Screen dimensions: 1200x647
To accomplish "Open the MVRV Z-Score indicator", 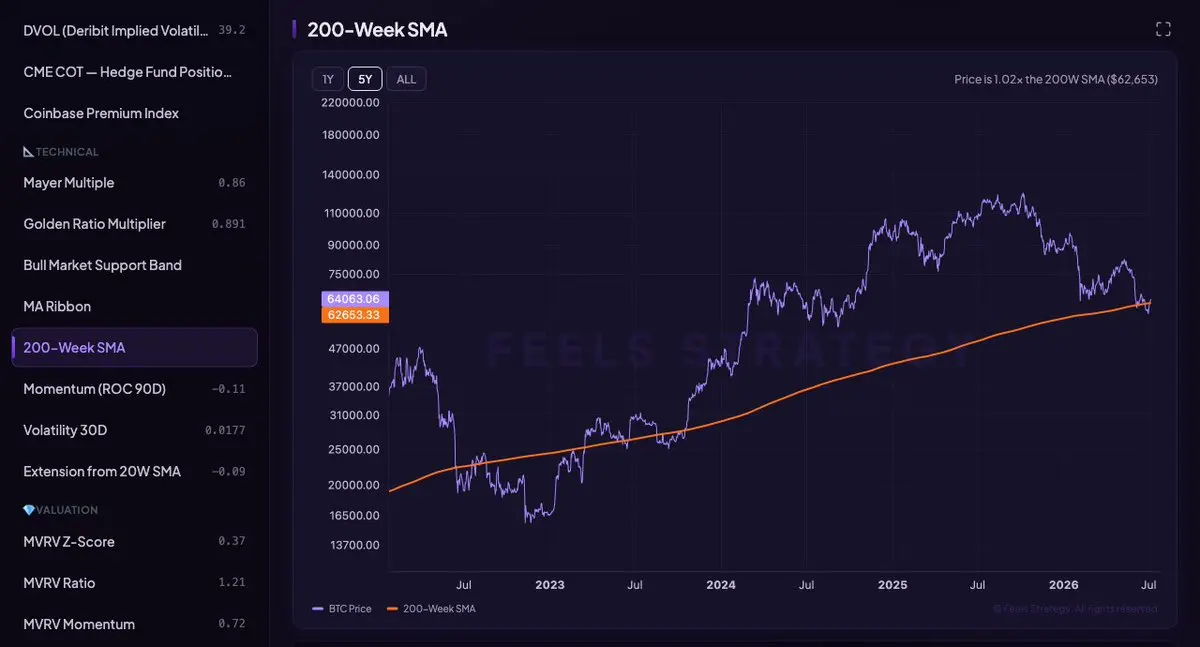I will click(x=134, y=542).
